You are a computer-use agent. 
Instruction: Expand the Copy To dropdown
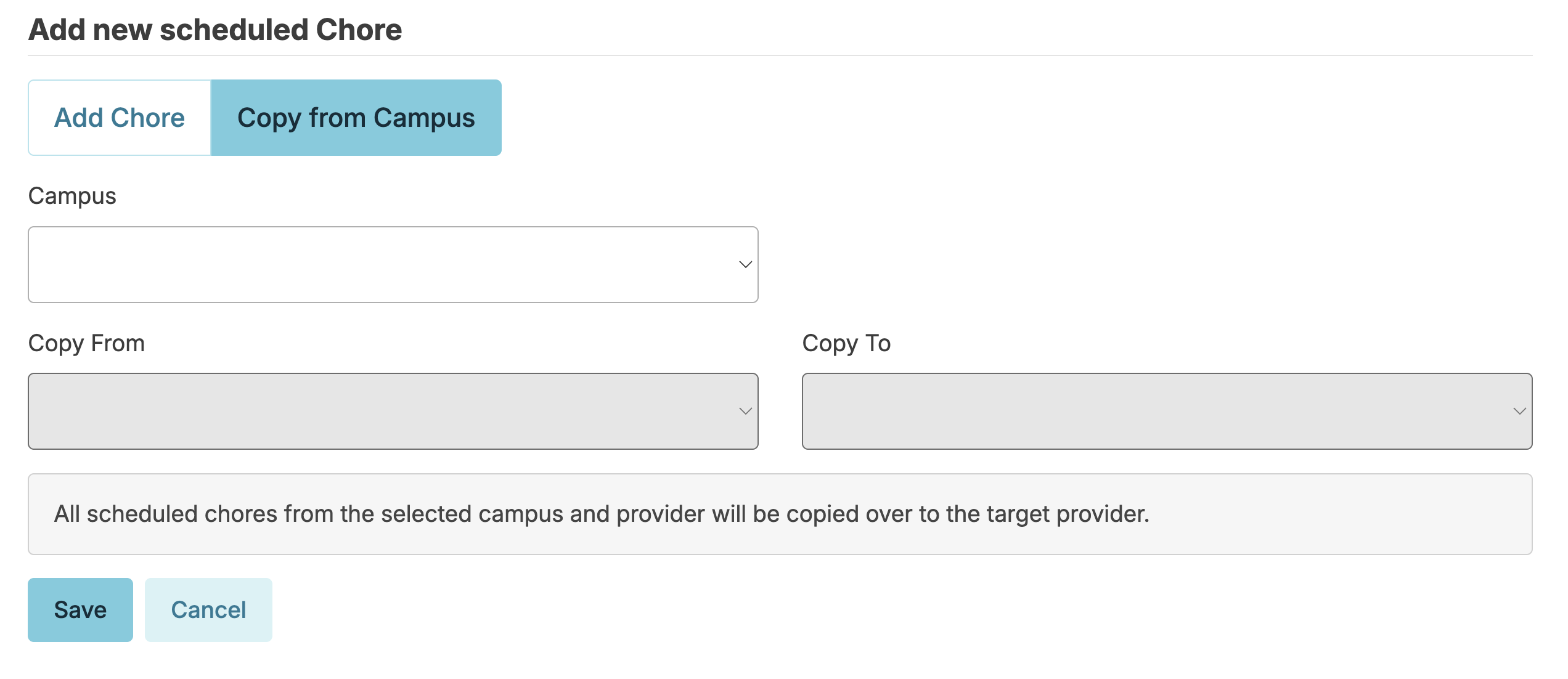(1159, 411)
